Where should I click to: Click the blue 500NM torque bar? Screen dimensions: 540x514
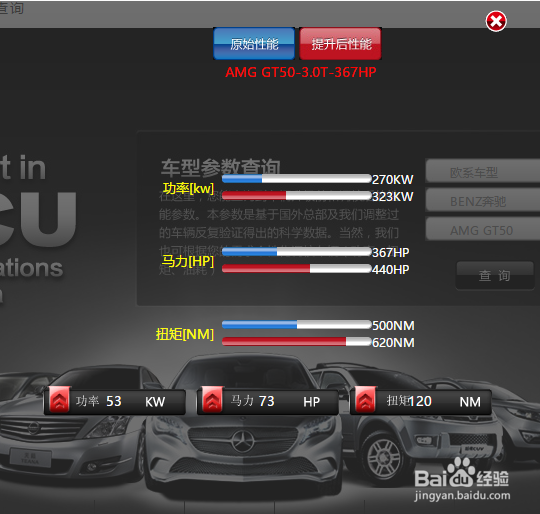coord(297,325)
